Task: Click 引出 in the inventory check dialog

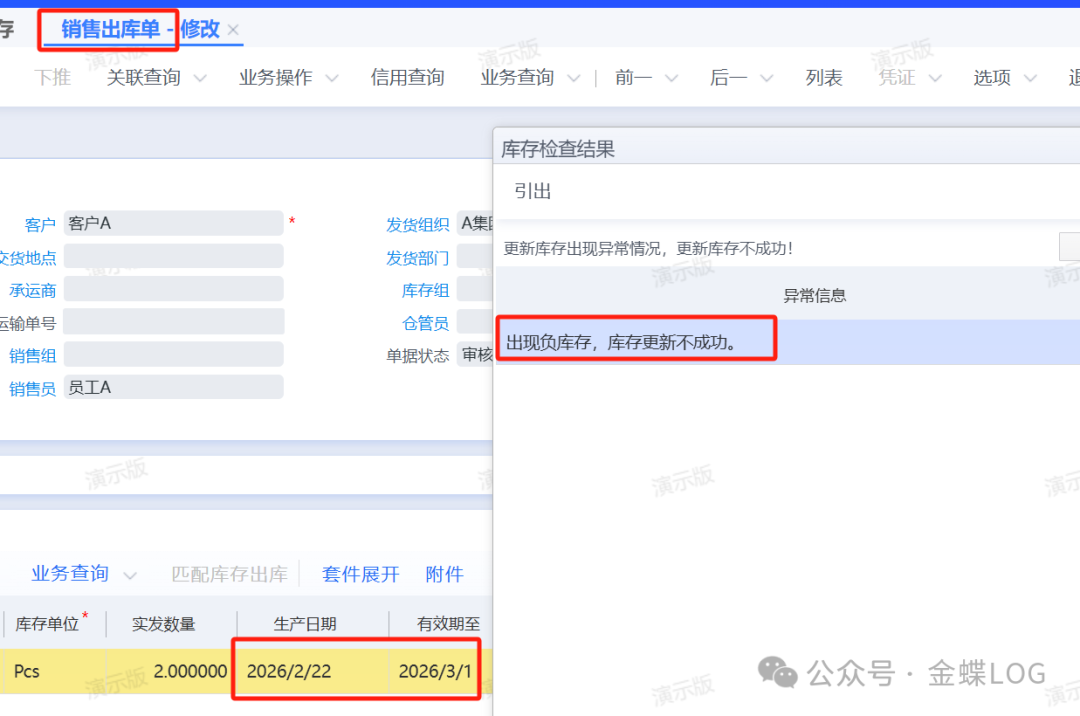Action: click(x=533, y=191)
